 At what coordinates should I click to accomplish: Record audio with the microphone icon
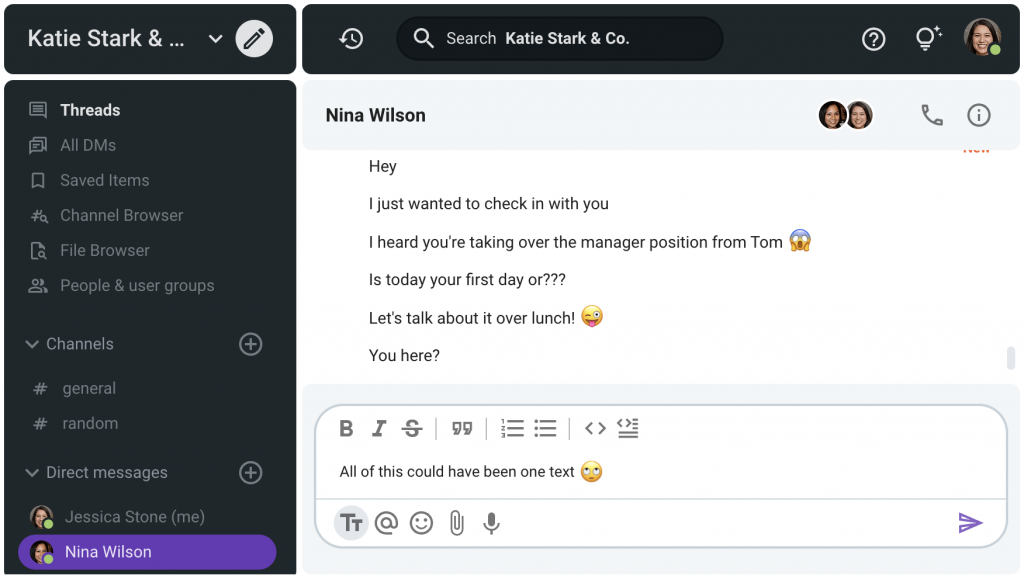pyautogui.click(x=491, y=523)
